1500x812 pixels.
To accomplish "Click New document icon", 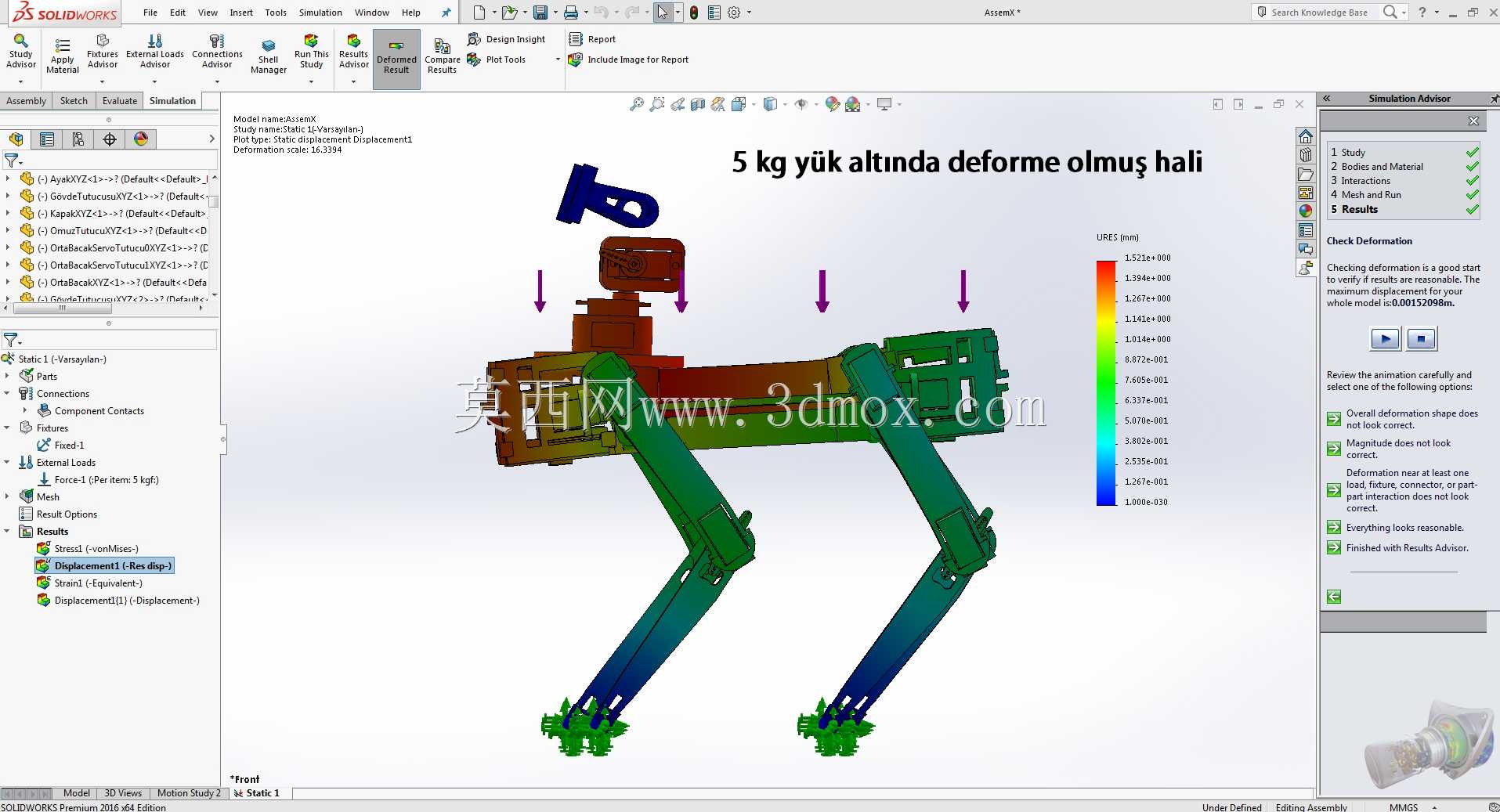I will click(x=479, y=13).
